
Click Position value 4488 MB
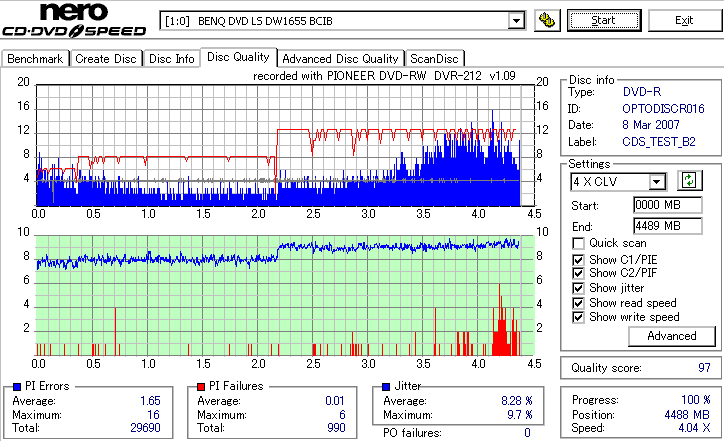[687, 415]
